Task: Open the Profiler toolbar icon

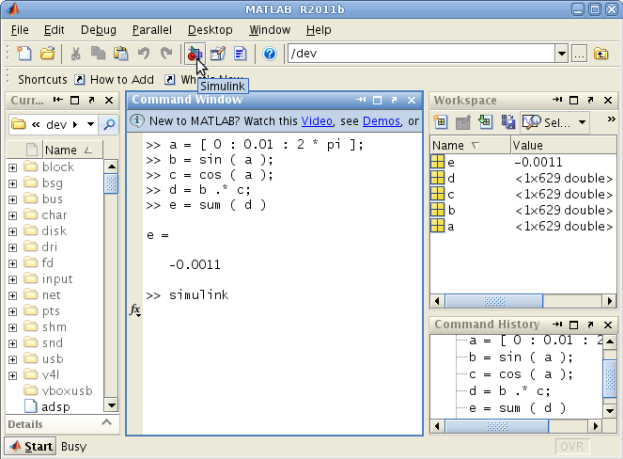Action: (x=240, y=53)
